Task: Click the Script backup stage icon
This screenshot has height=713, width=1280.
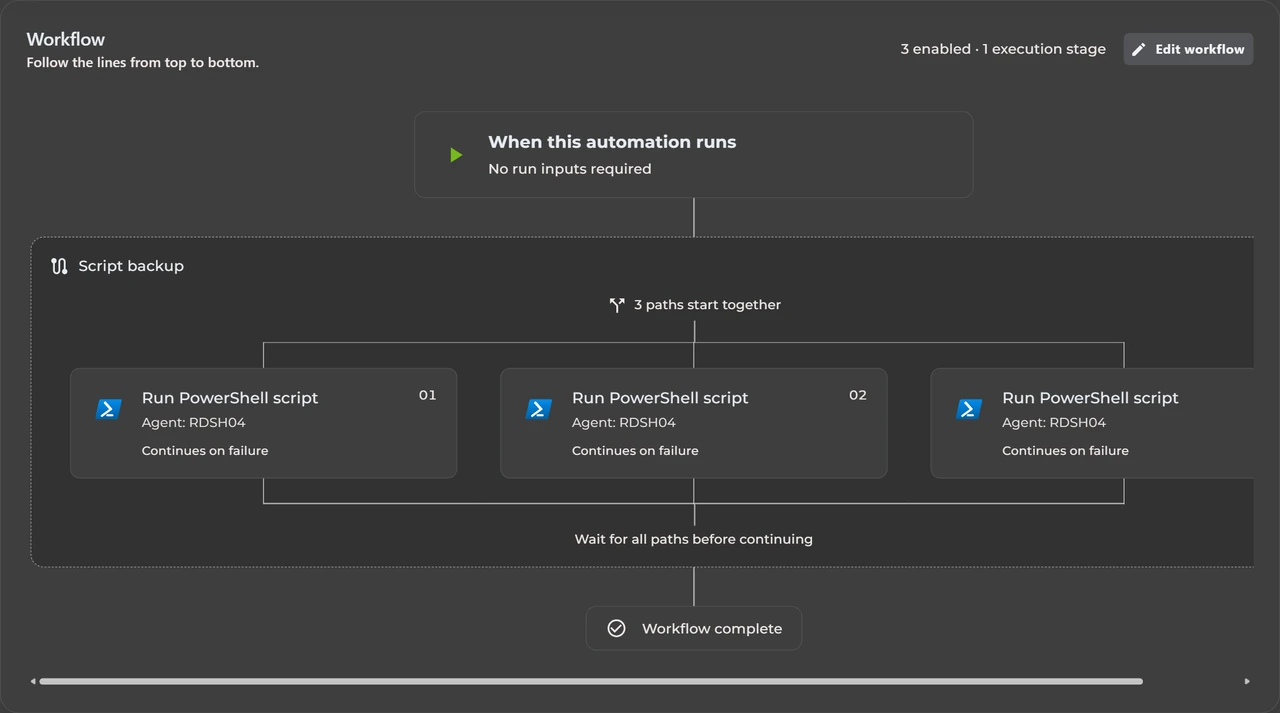Action: 59,266
